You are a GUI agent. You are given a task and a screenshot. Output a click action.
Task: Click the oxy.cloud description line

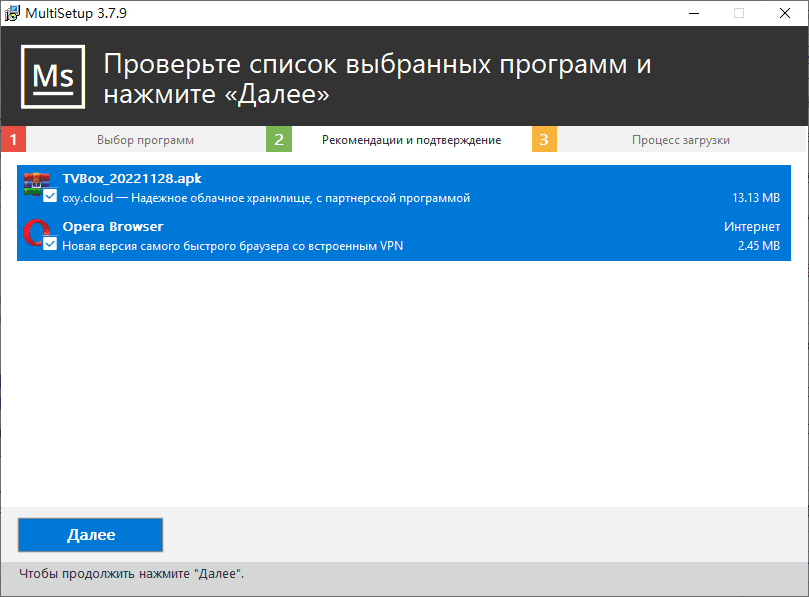[x=265, y=198]
